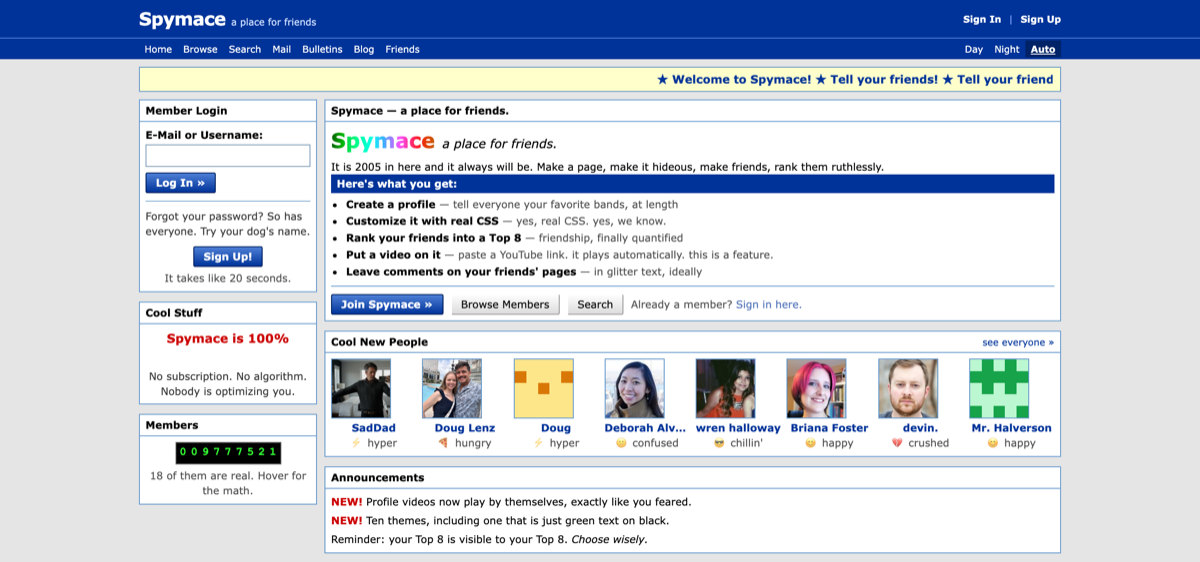1200x562 pixels.
Task: Open devin.'s profile photo
Action: [908, 388]
